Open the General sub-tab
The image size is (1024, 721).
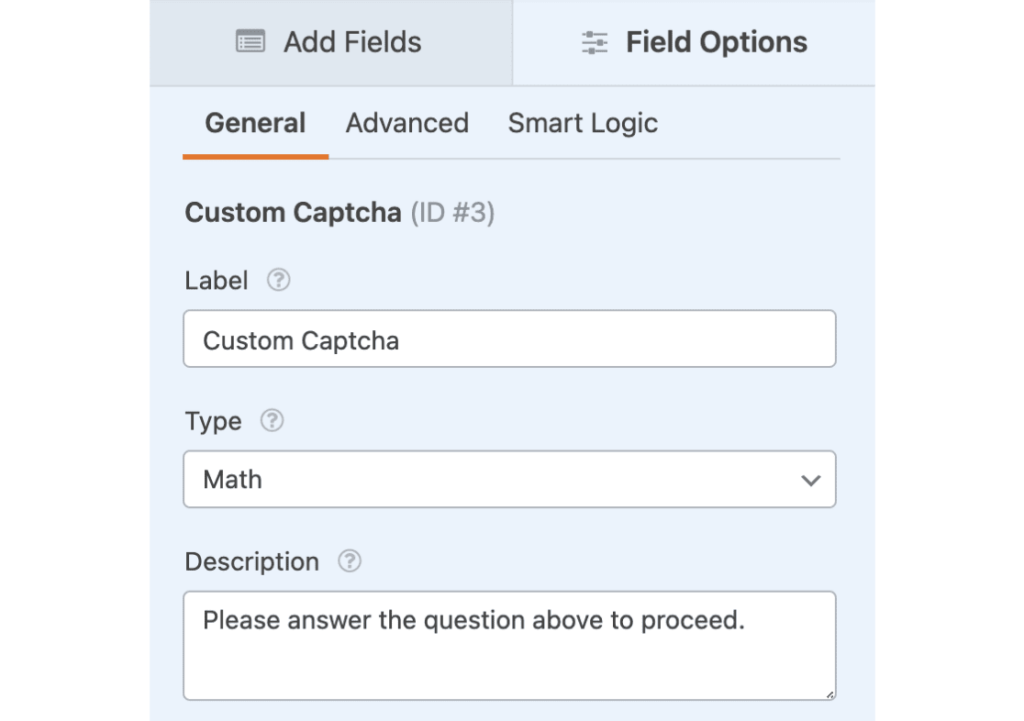coord(255,124)
